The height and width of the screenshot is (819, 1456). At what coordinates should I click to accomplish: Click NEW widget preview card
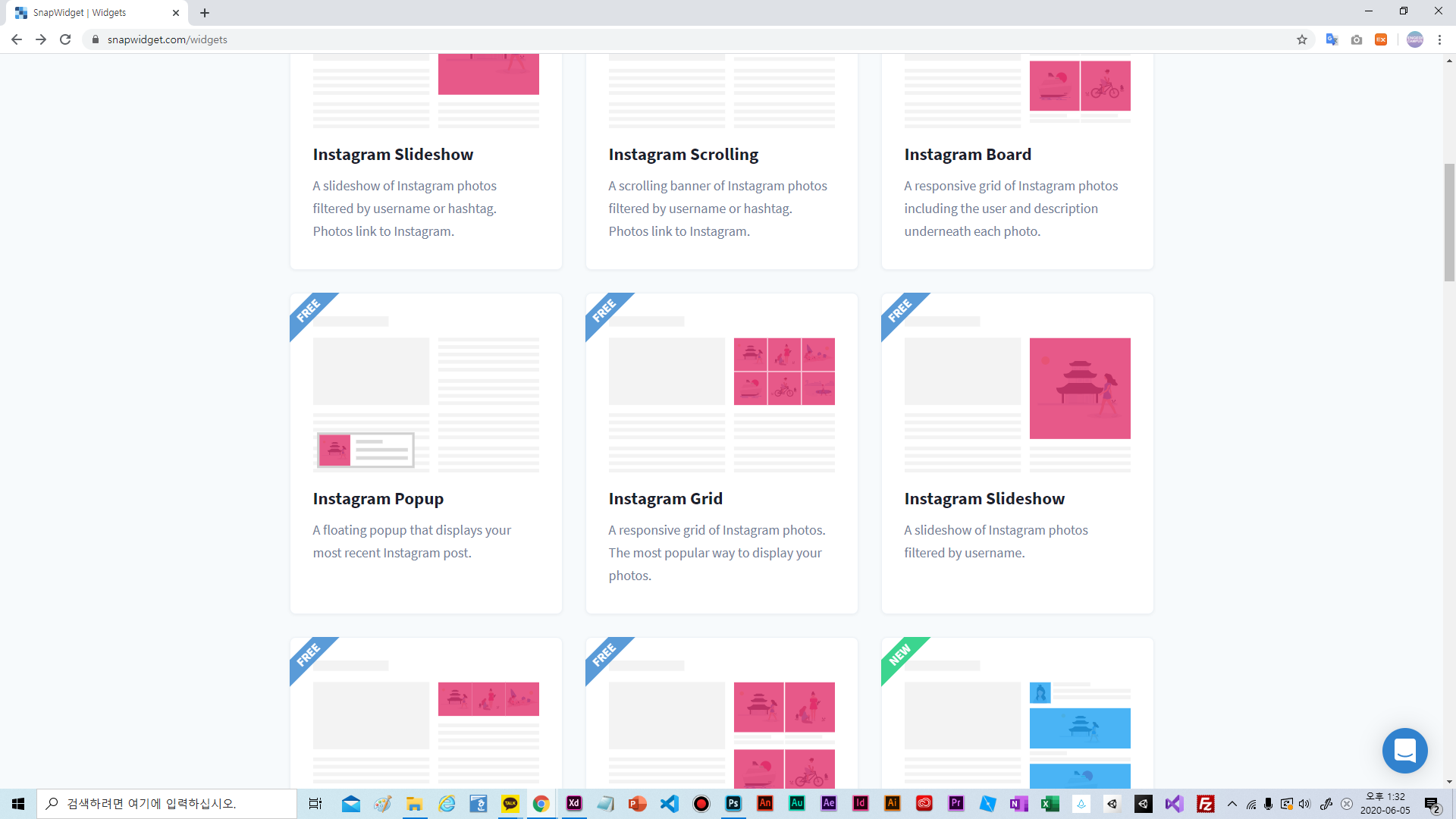click(1018, 713)
